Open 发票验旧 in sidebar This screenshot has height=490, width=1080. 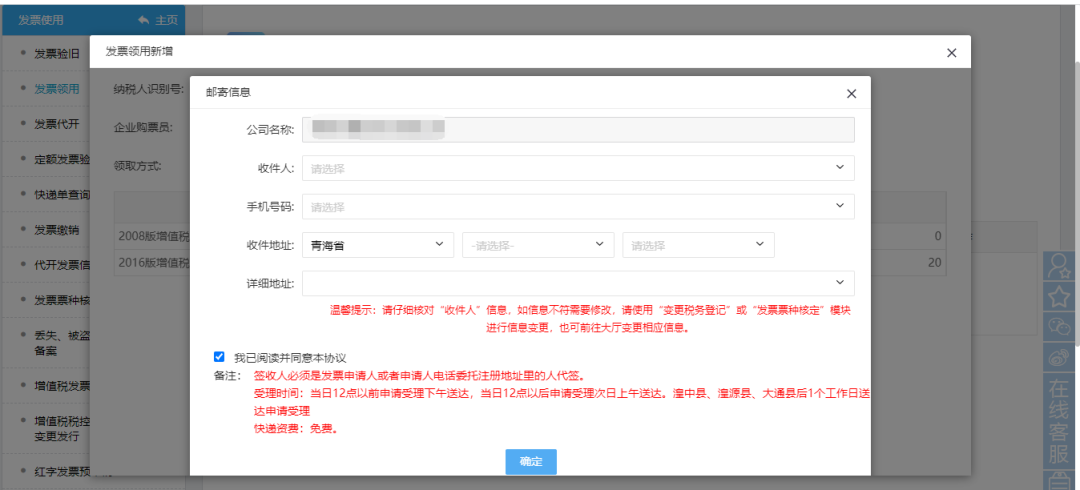[x=57, y=53]
